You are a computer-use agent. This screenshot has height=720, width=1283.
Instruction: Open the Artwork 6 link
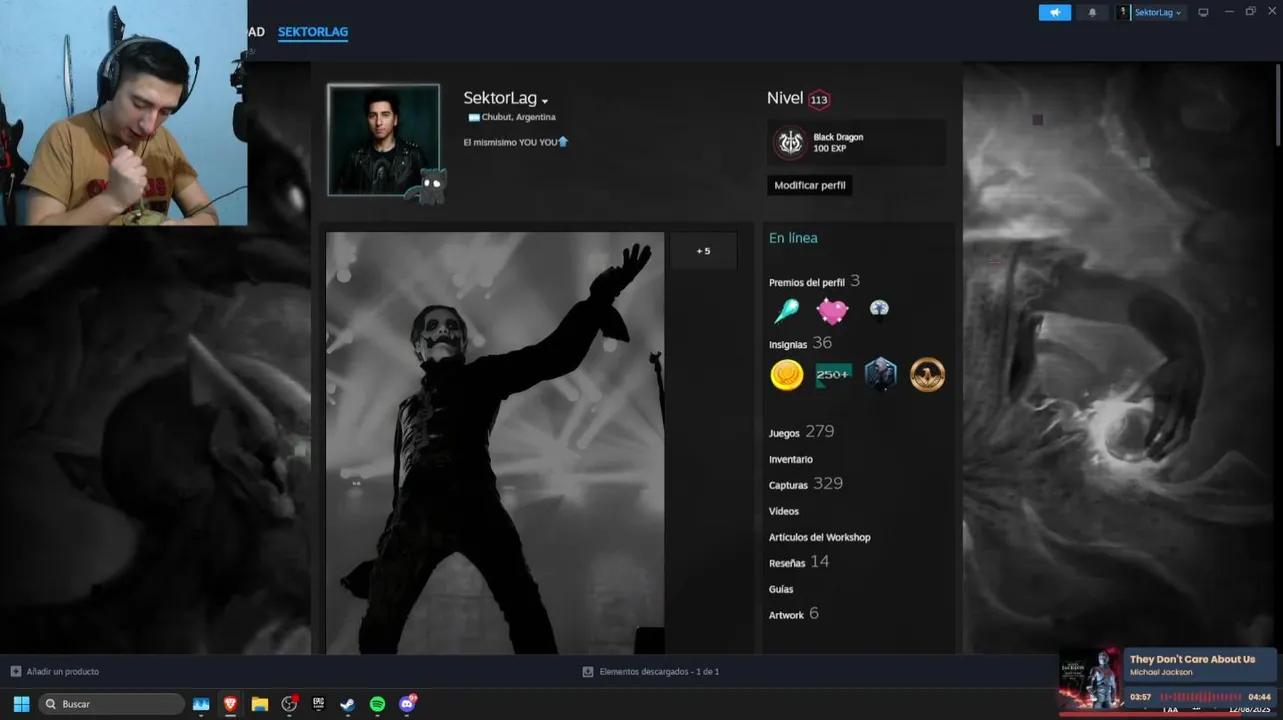click(x=794, y=614)
